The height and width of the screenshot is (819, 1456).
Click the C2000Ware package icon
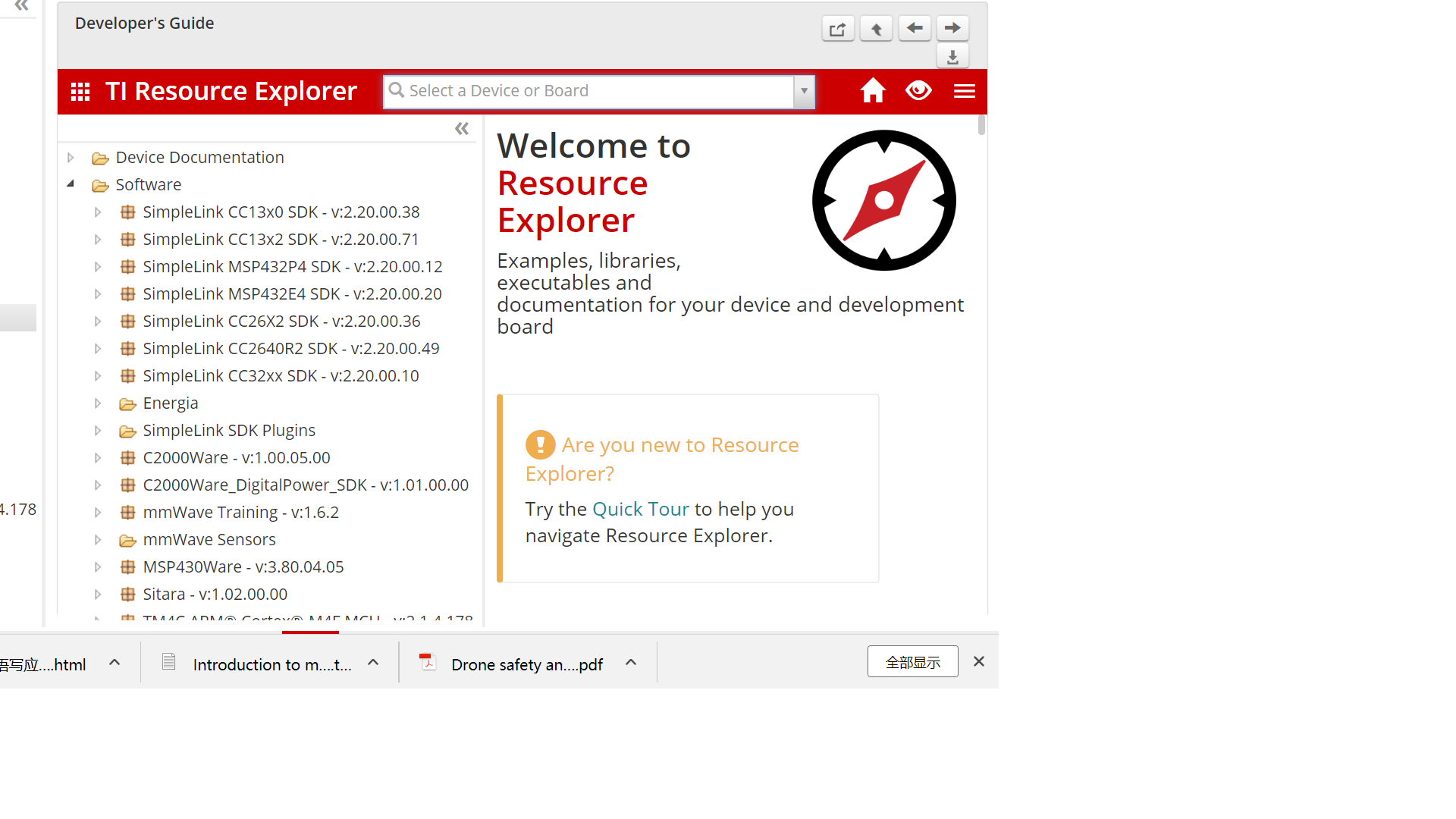pos(128,458)
